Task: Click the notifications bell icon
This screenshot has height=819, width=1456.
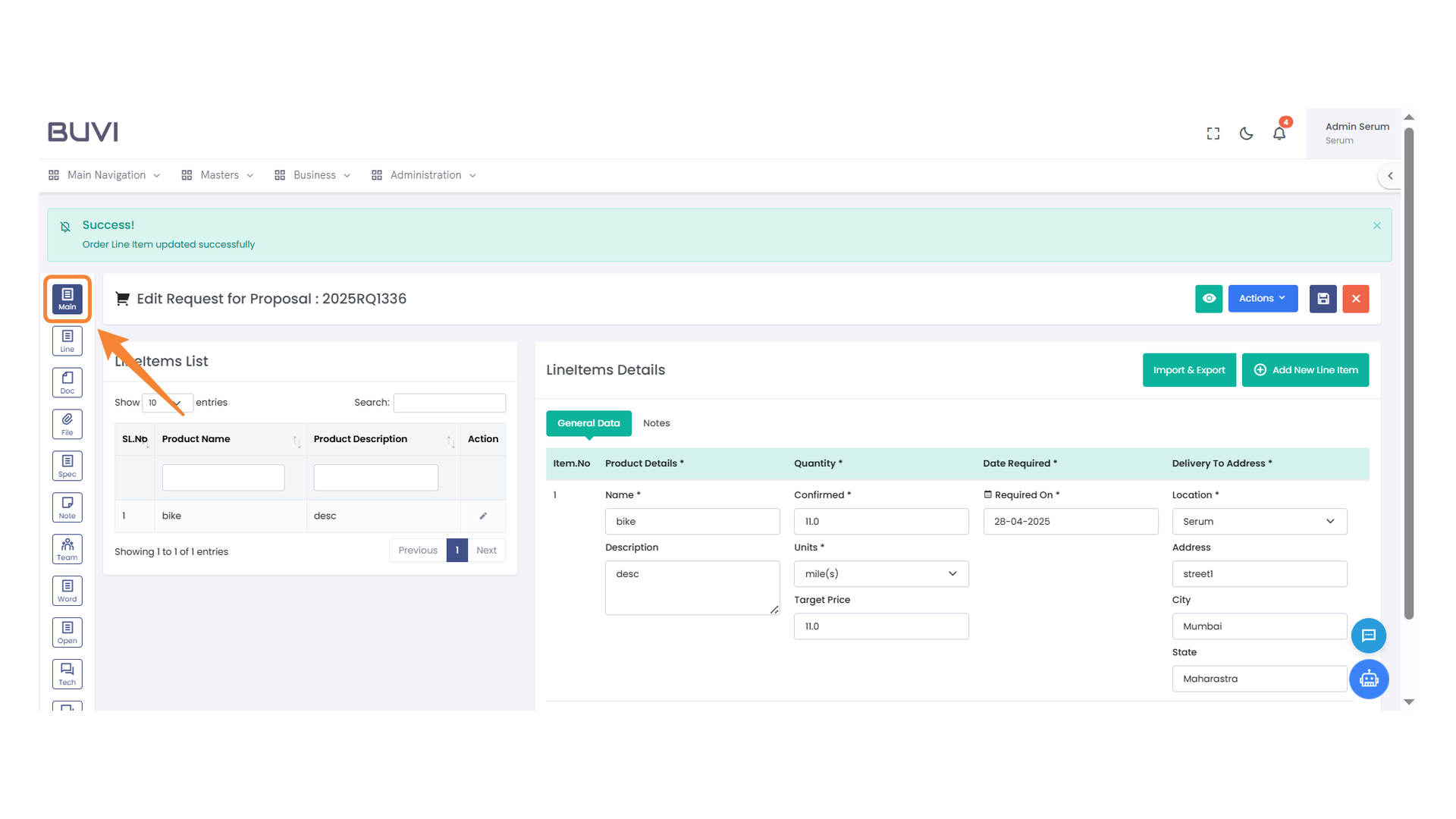Action: (x=1279, y=133)
